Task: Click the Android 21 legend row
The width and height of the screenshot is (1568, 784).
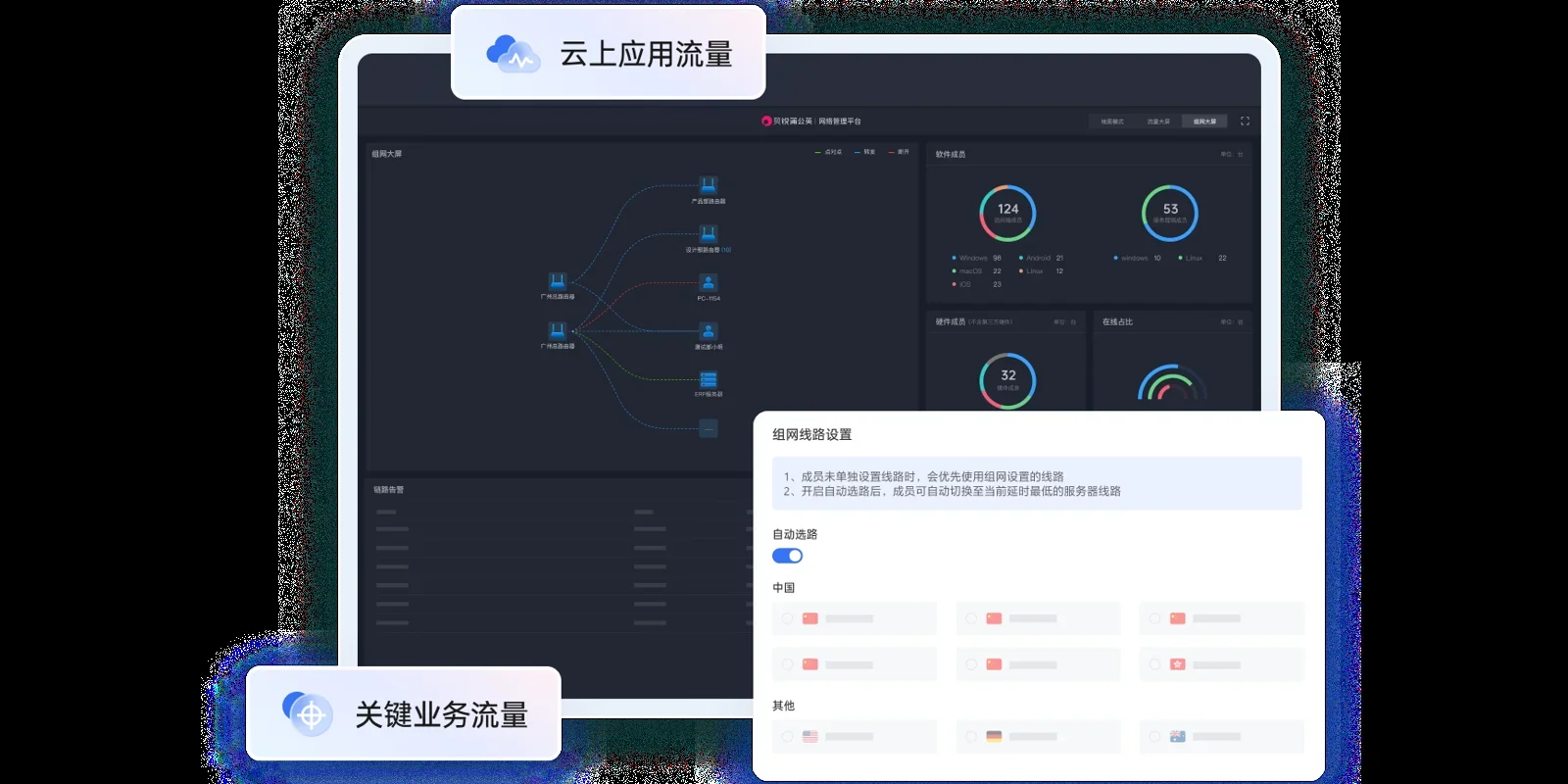Action: click(1042, 258)
